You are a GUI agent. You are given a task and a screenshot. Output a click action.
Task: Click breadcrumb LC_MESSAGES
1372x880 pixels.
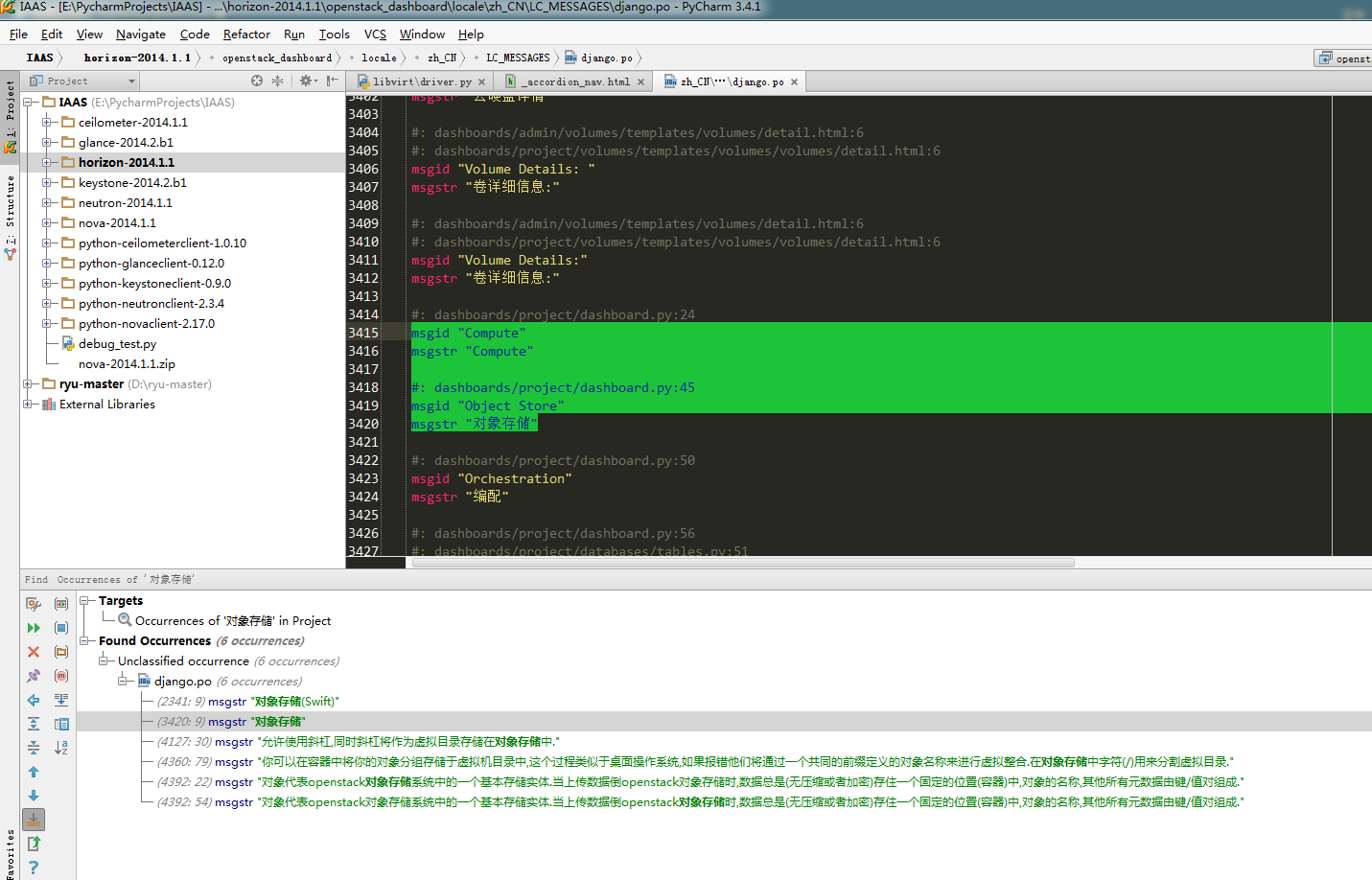[518, 58]
